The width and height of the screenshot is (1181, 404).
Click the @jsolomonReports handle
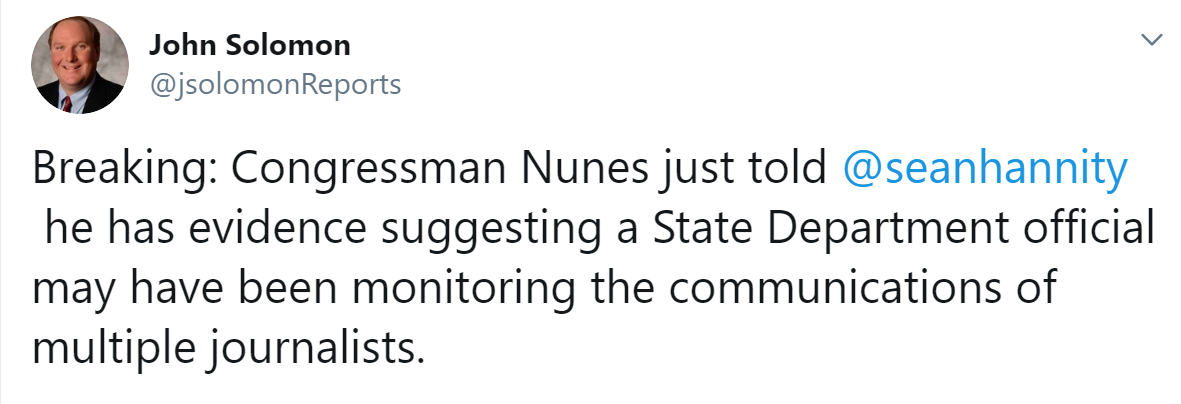click(x=275, y=85)
